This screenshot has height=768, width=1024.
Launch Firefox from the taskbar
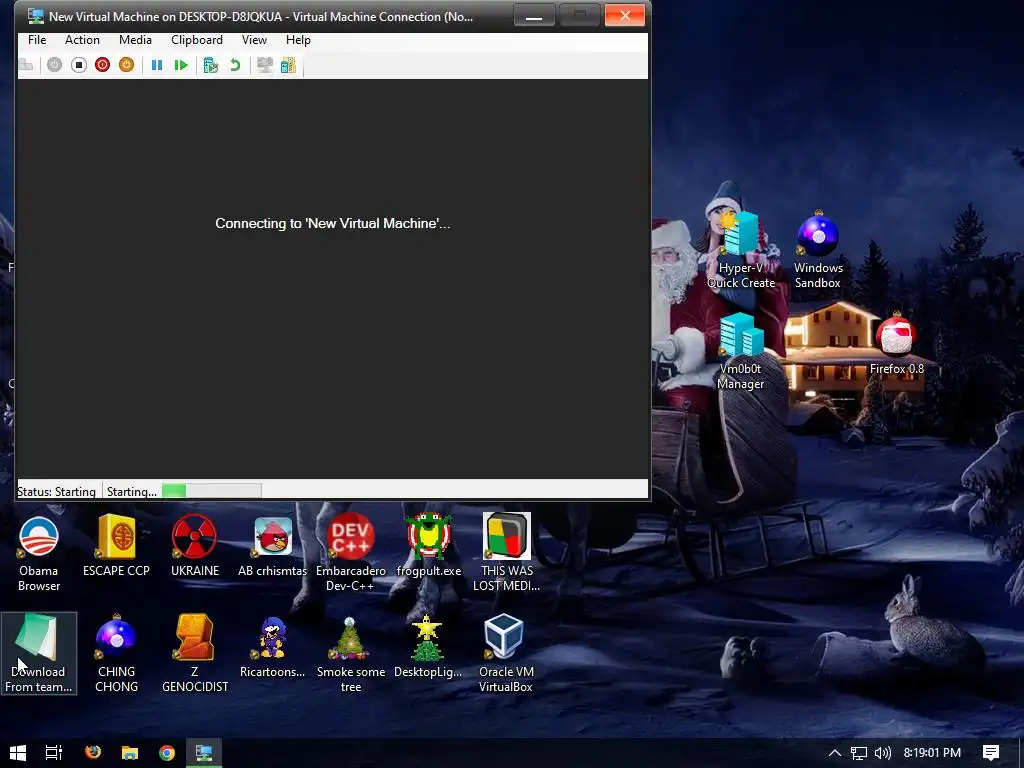tap(93, 753)
